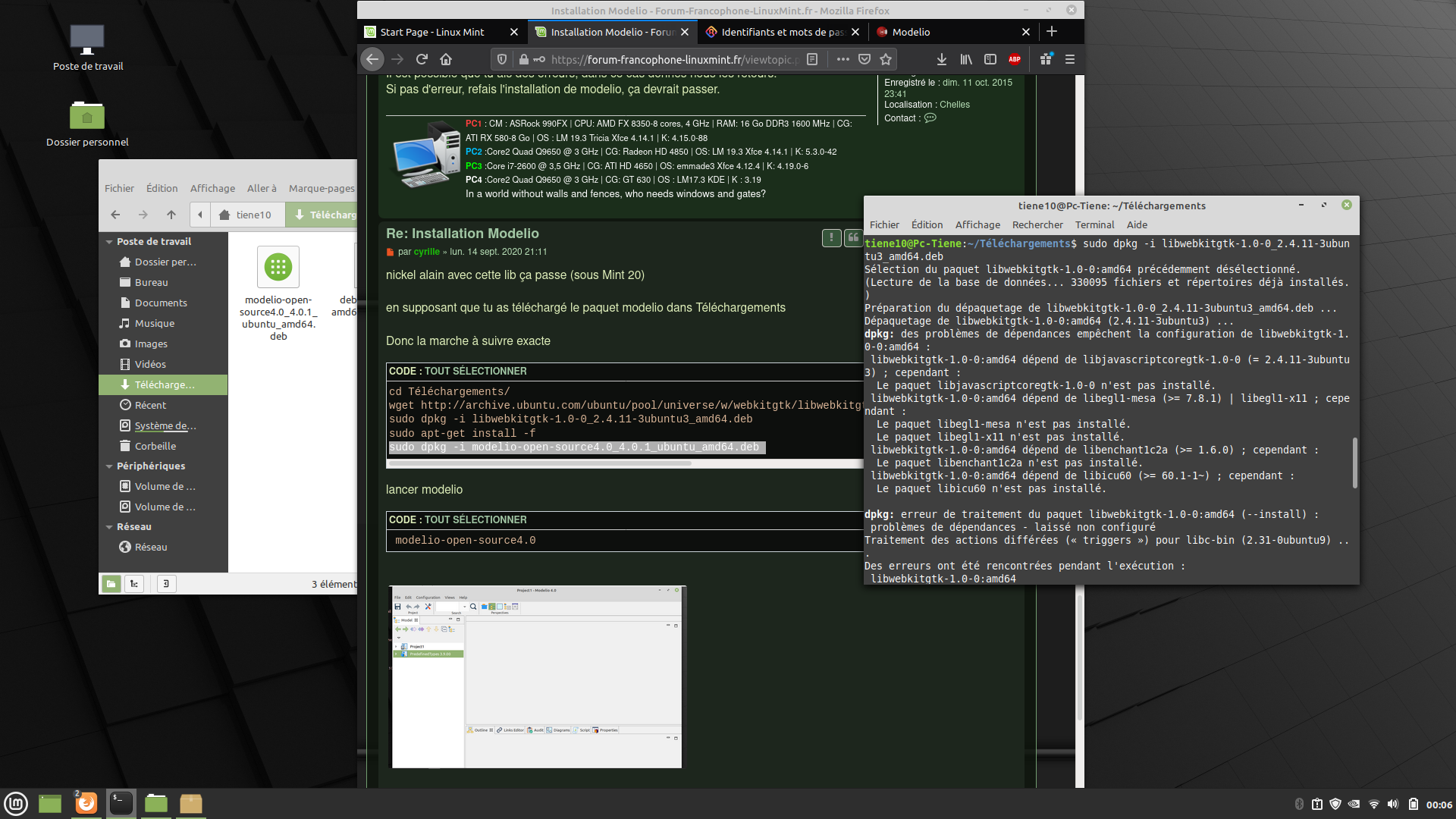Show site security padlock info
Image resolution: width=1456 pixels, height=819 pixels.
pyautogui.click(x=523, y=59)
